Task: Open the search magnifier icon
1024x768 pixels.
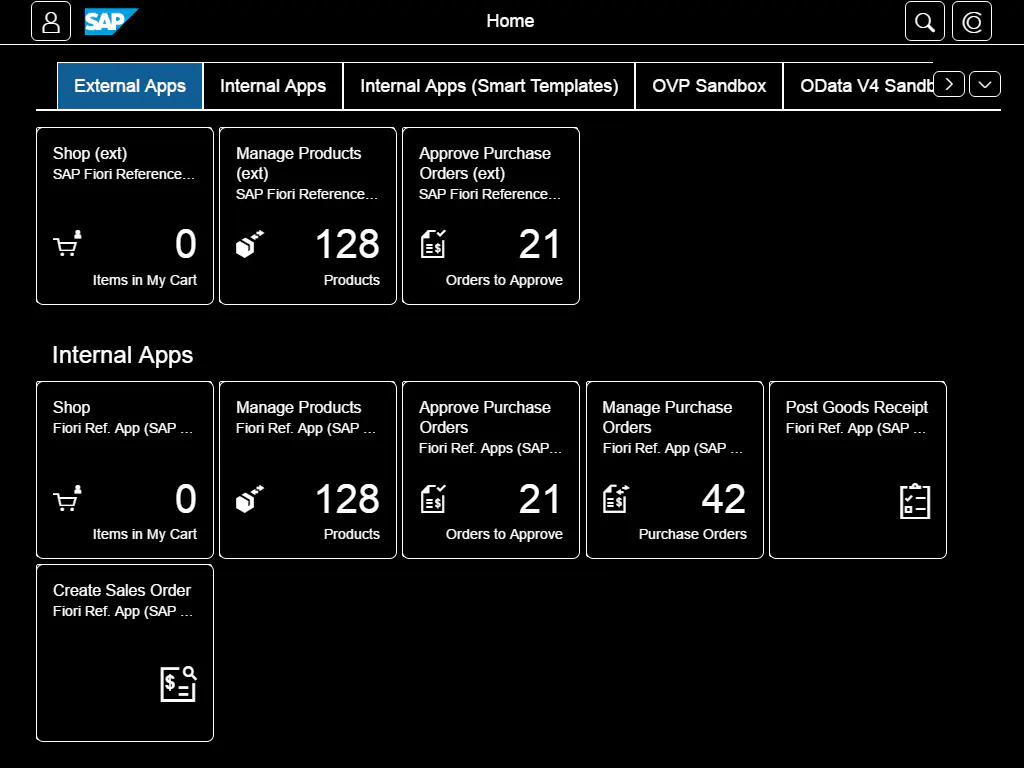Action: (x=924, y=22)
